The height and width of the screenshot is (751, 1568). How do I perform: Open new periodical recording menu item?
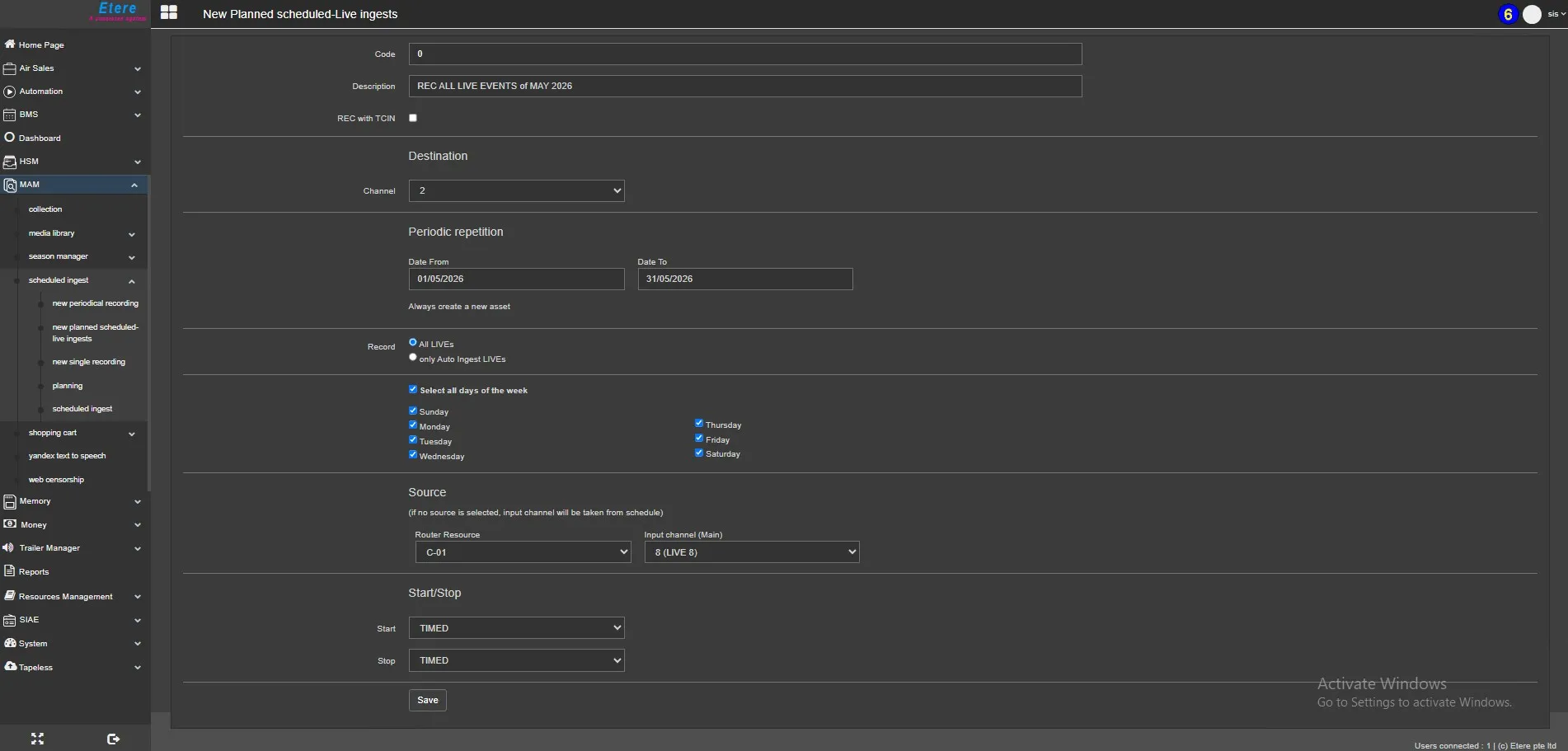tap(95, 303)
